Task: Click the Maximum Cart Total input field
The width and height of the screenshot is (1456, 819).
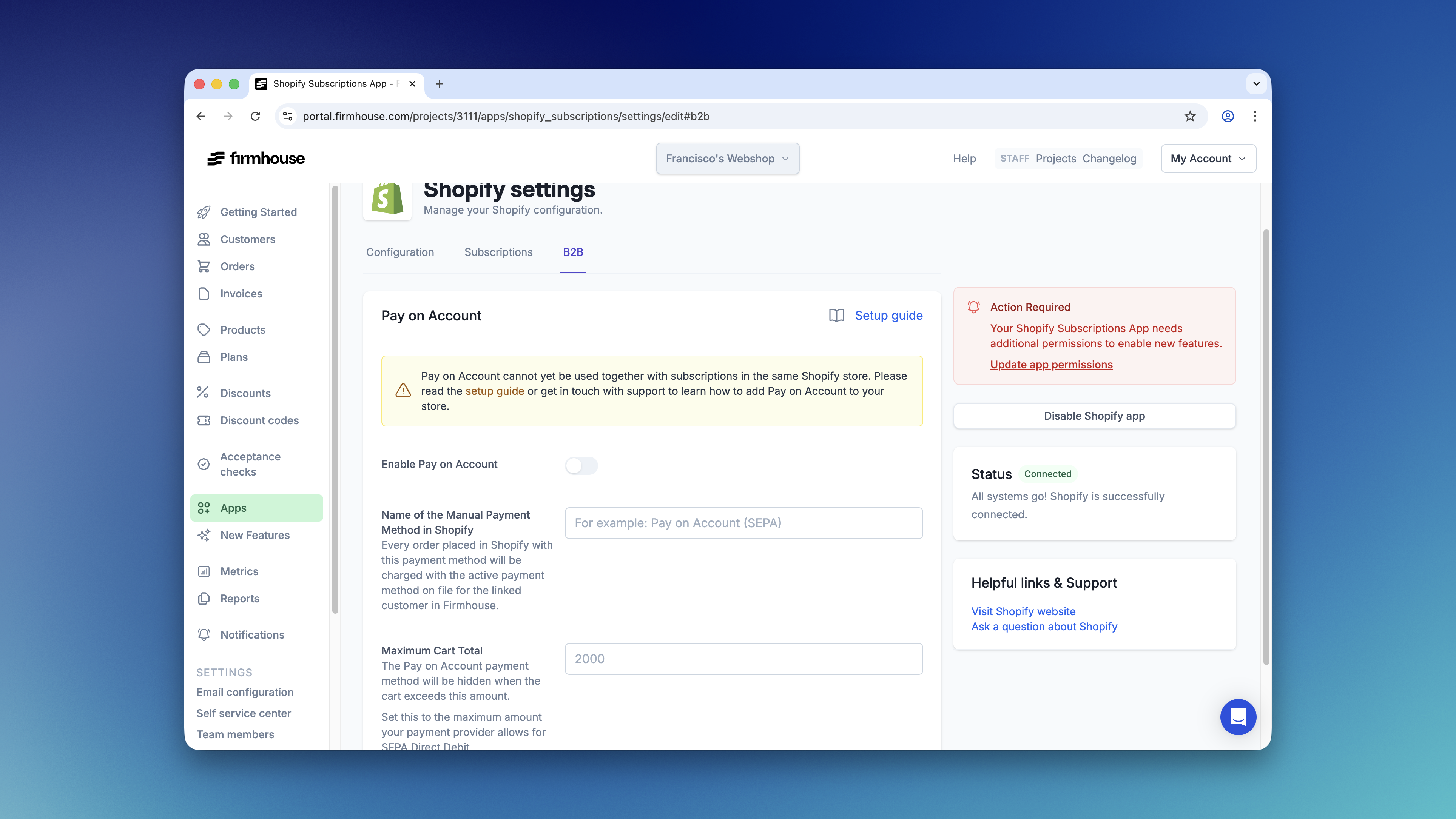Action: pyautogui.click(x=743, y=659)
